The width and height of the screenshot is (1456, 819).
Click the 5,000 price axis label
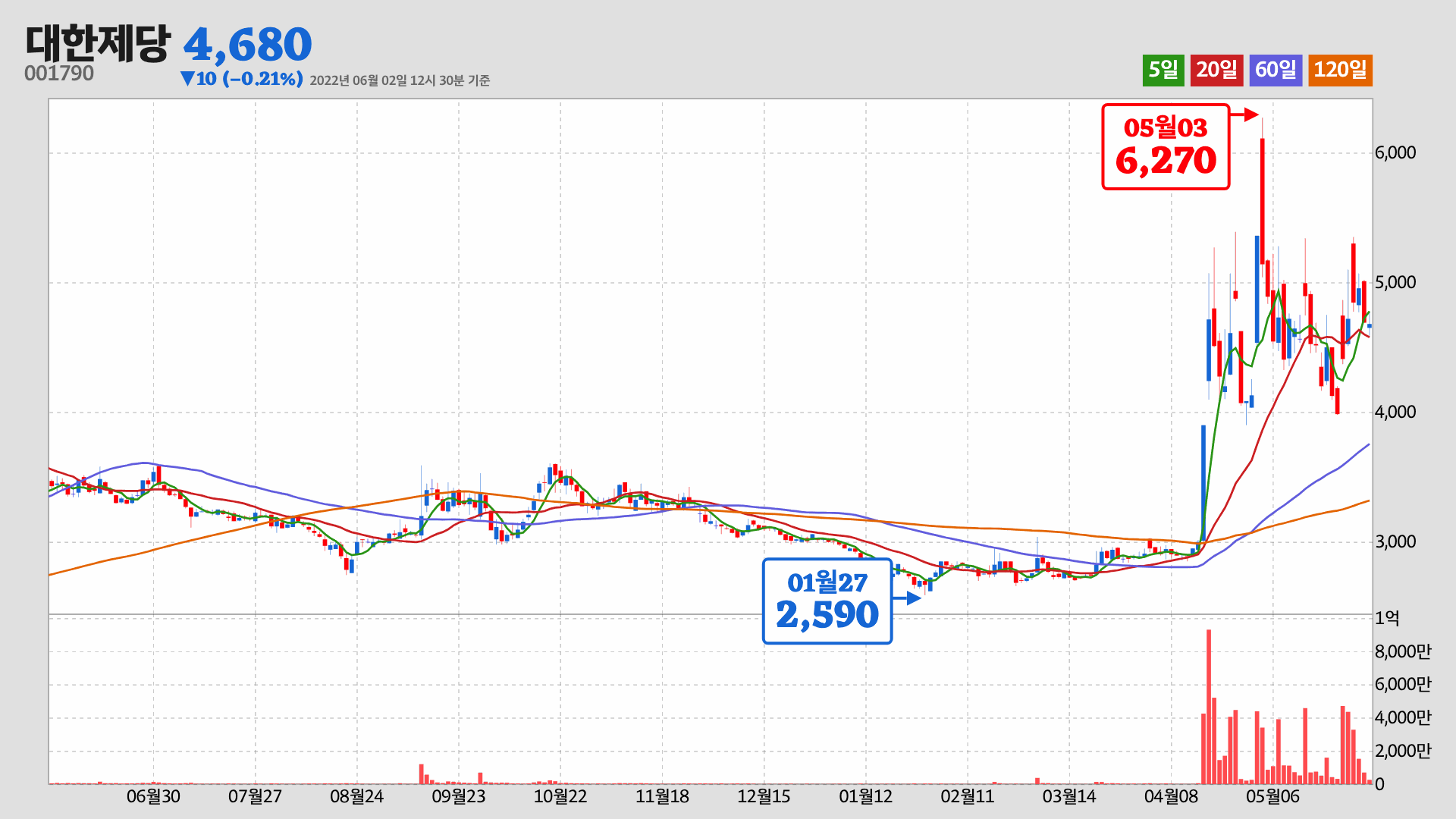point(1395,282)
